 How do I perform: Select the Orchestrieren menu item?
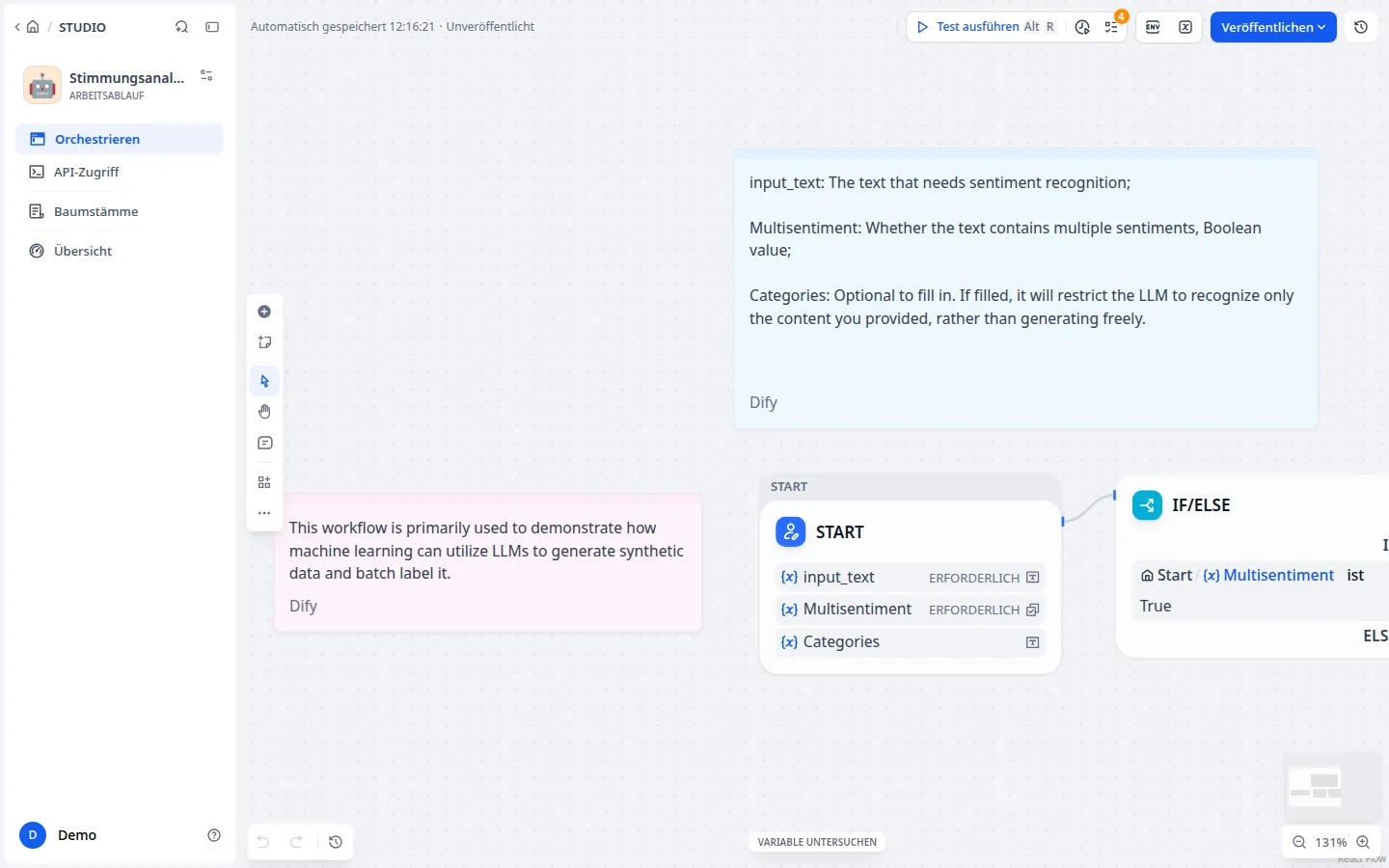coord(120,139)
